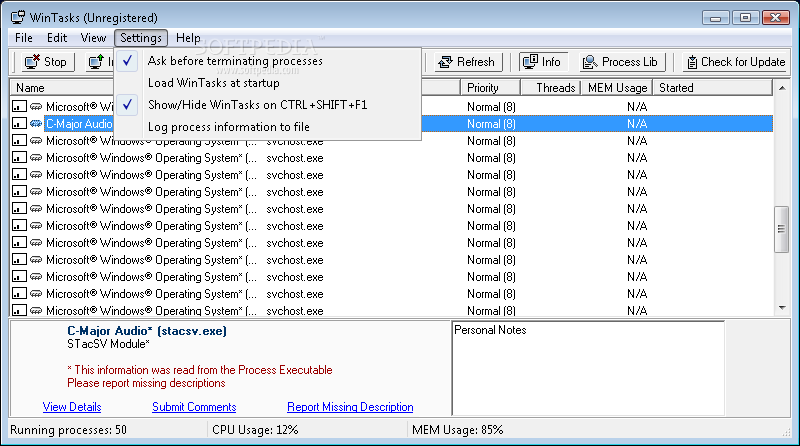This screenshot has height=446, width=800.
Task: Click the Normal (8) priority of C-Major Audio
Action: pos(491,123)
